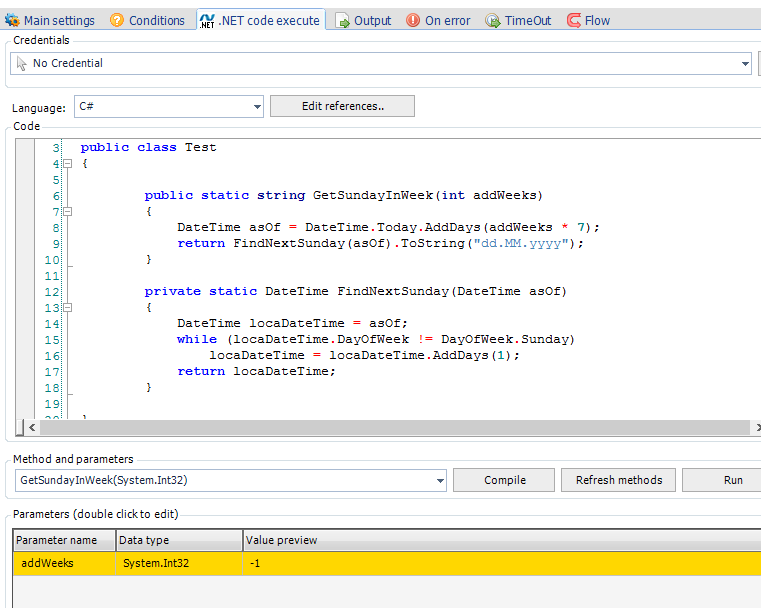
Task: Click the Main settings gear icon
Action: [x=12, y=20]
